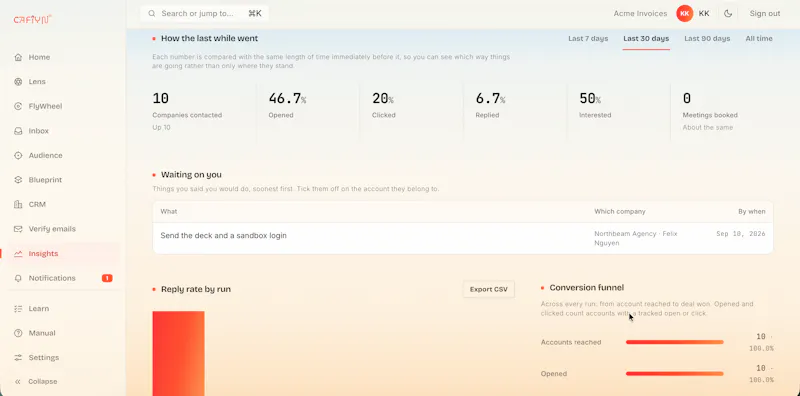
Task: Click the Acme Invoices workspace name
Action: [640, 14]
